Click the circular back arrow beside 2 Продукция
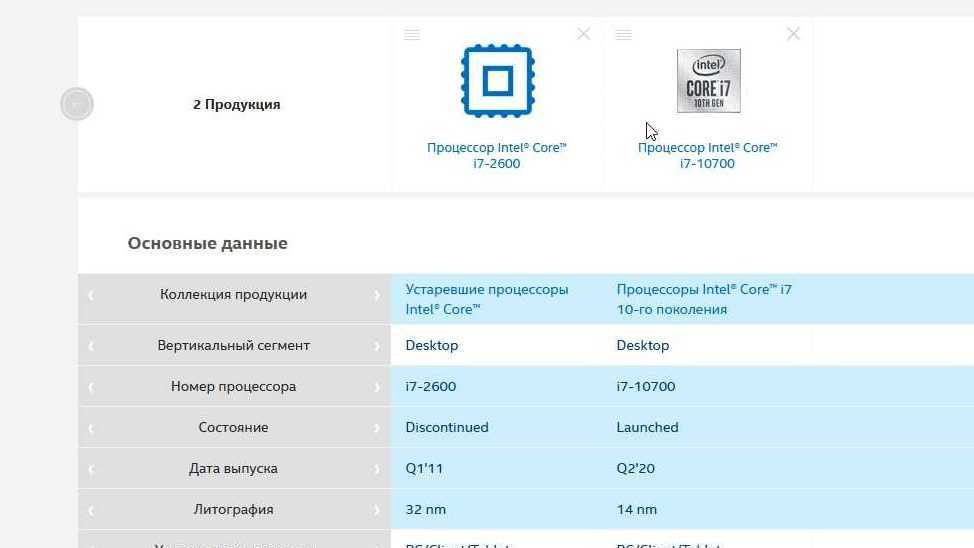 tap(76, 104)
